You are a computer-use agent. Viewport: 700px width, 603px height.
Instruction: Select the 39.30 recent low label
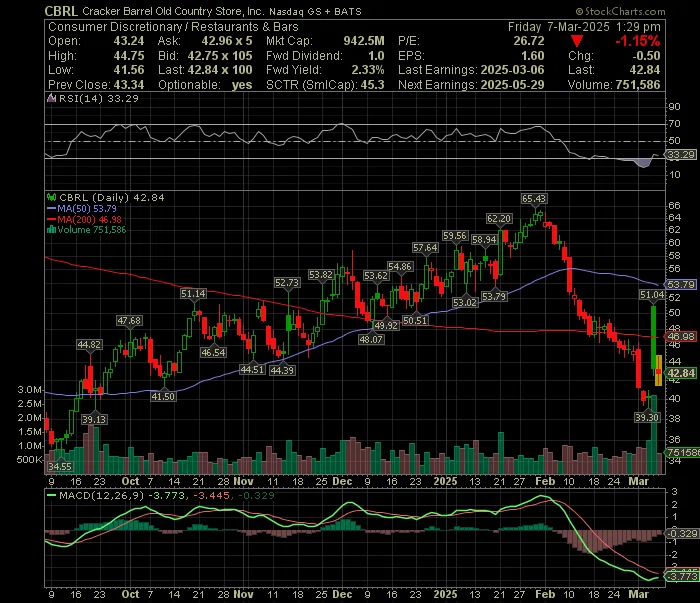[x=647, y=417]
